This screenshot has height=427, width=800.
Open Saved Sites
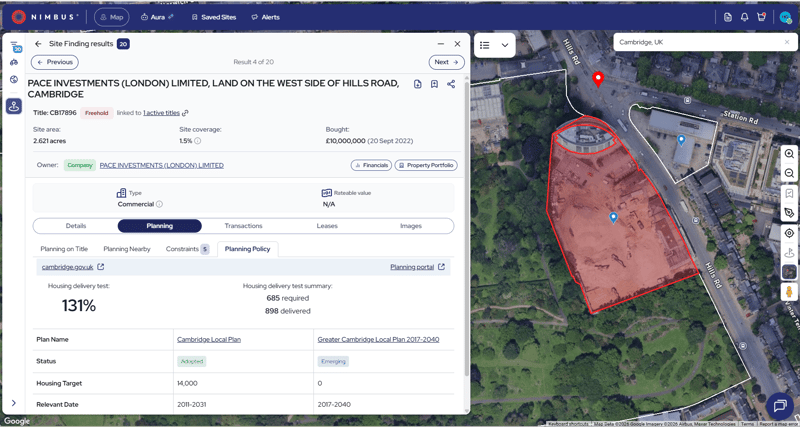click(214, 17)
